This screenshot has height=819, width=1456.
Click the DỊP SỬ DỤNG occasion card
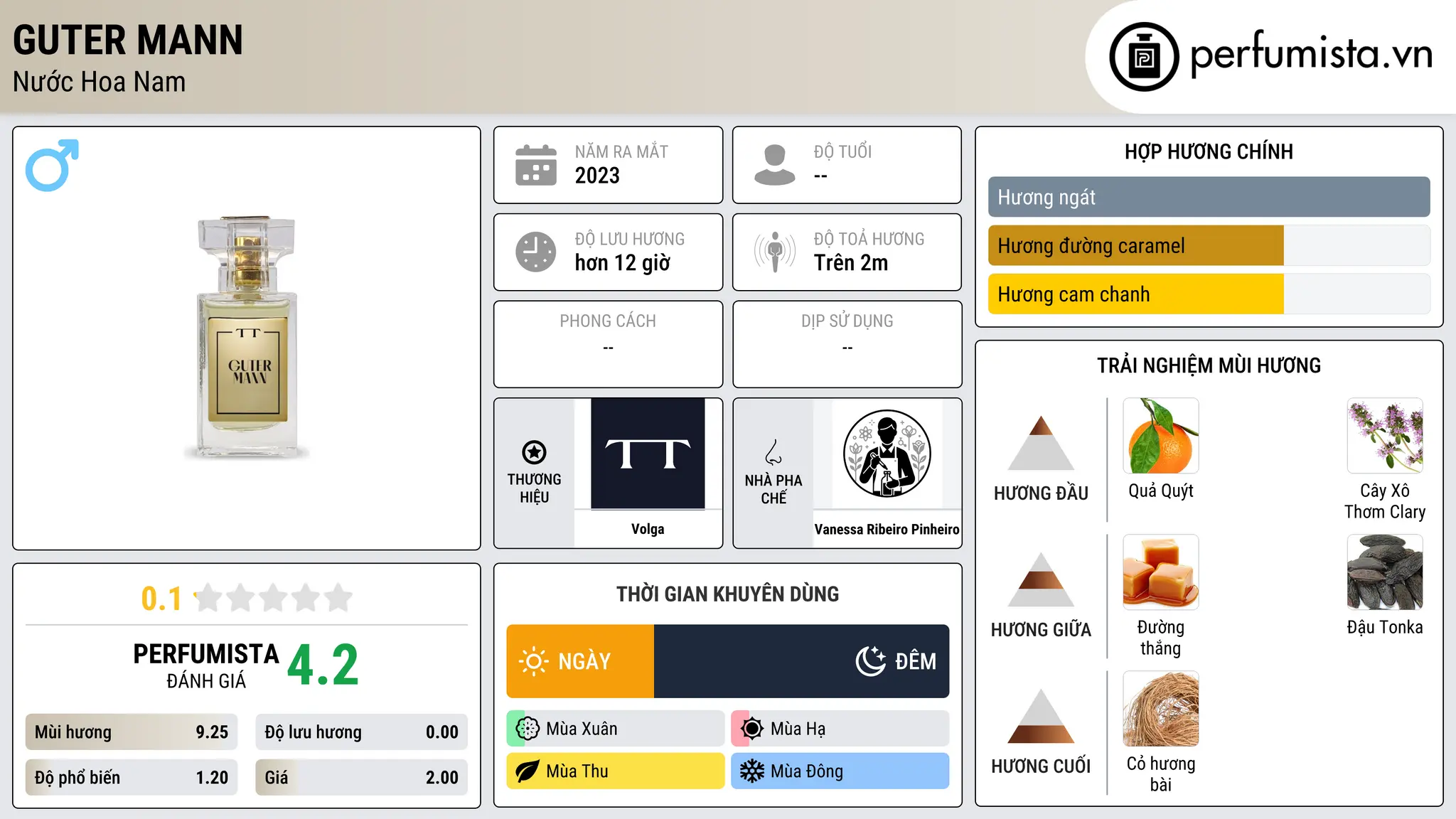click(847, 344)
